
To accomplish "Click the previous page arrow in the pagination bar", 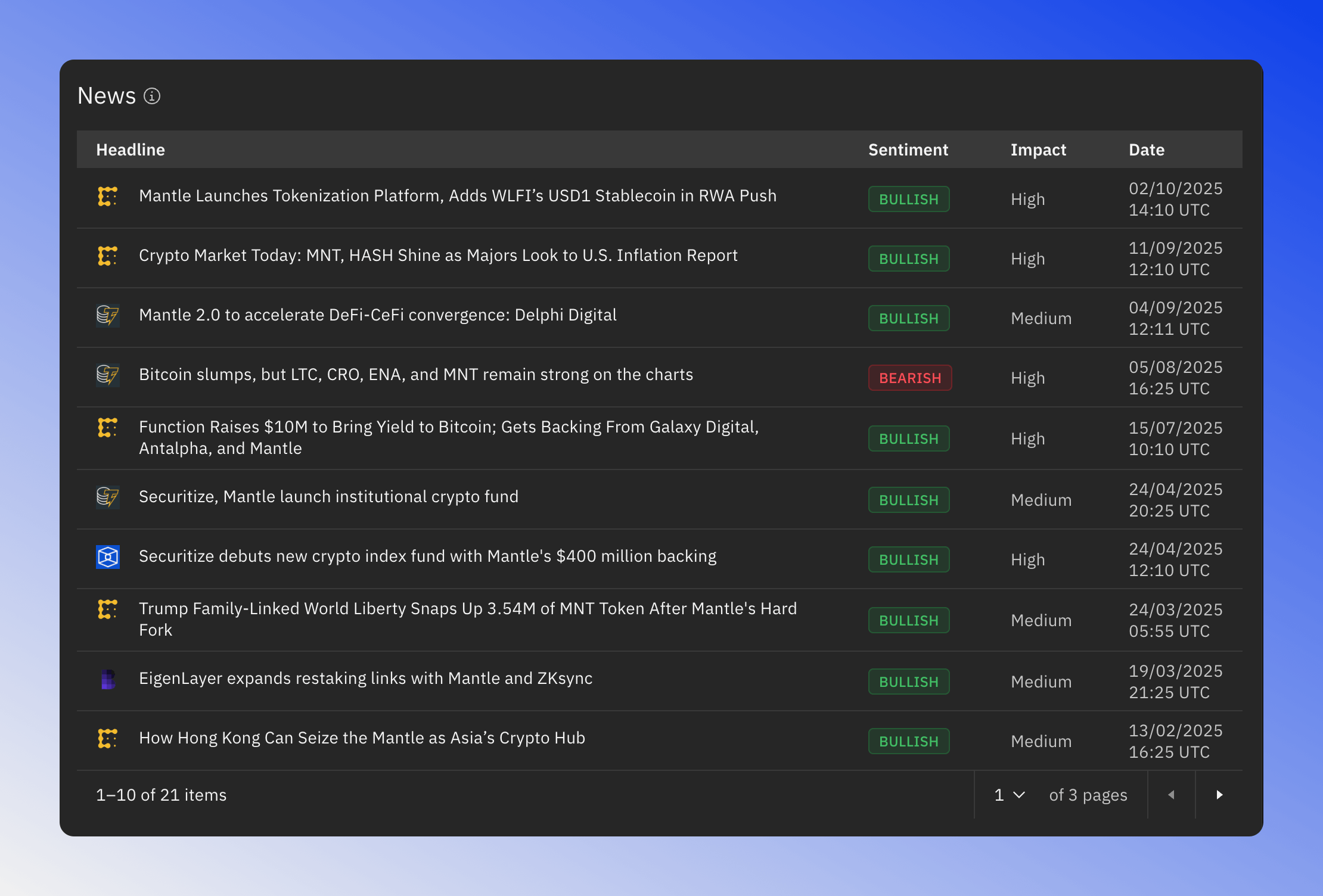I will pos(1171,795).
